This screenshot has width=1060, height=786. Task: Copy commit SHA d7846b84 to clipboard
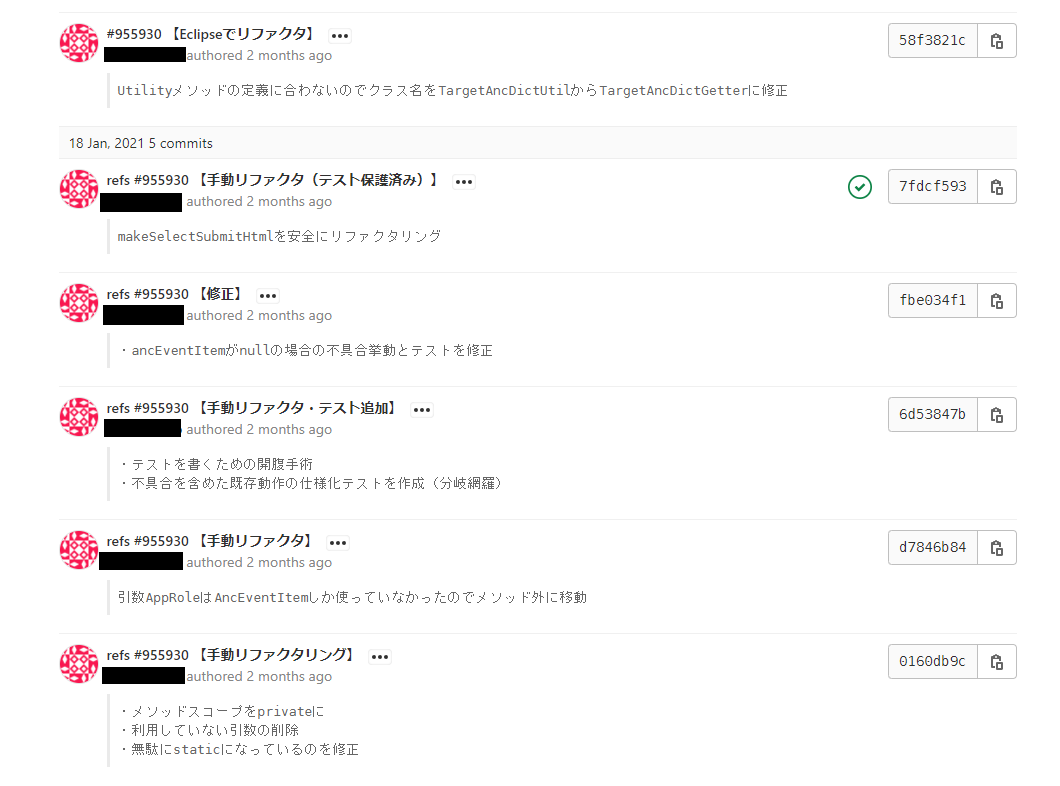996,547
